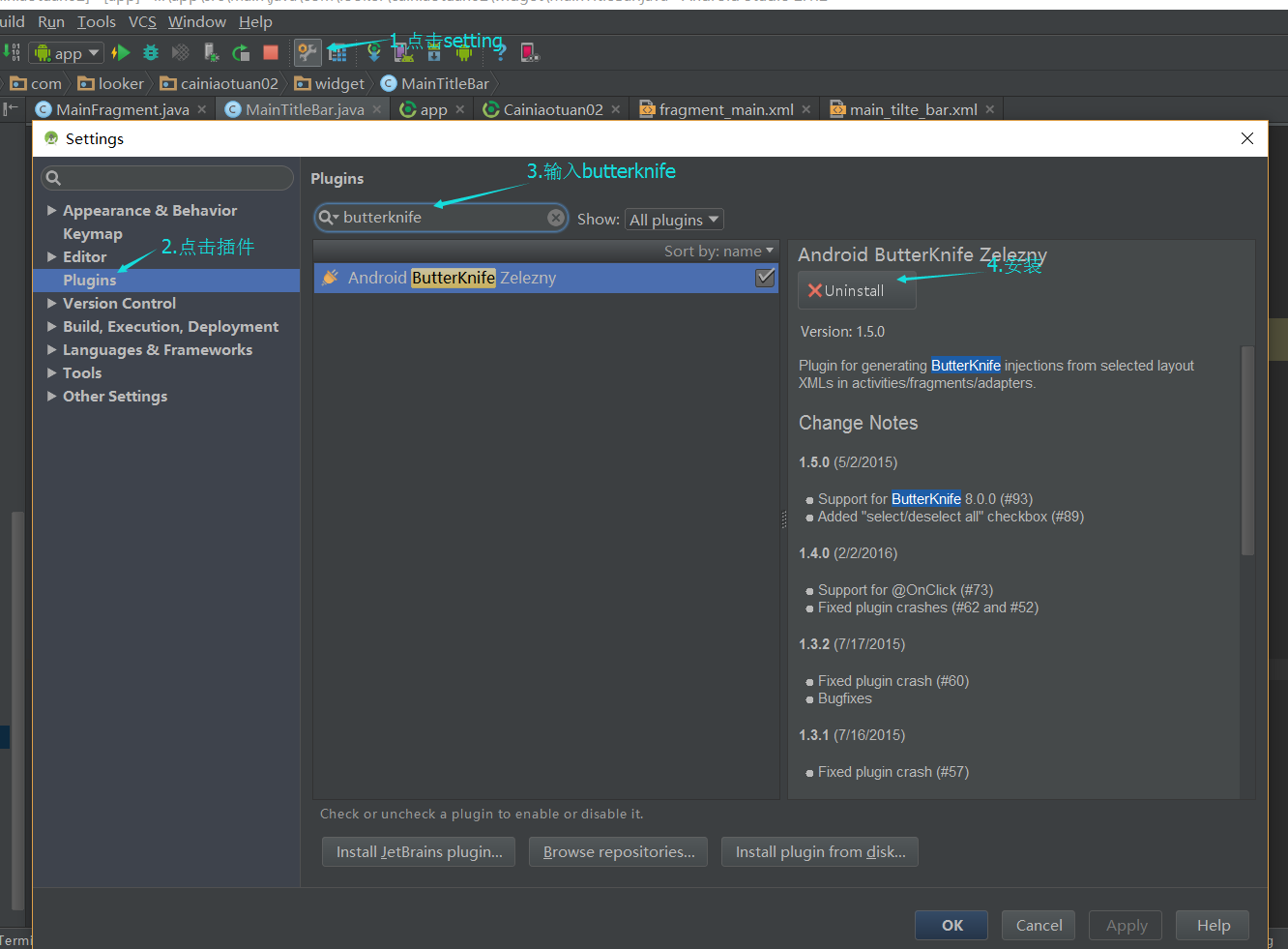
Task: Open Settings via the wrench toolbar icon
Action: [x=307, y=52]
